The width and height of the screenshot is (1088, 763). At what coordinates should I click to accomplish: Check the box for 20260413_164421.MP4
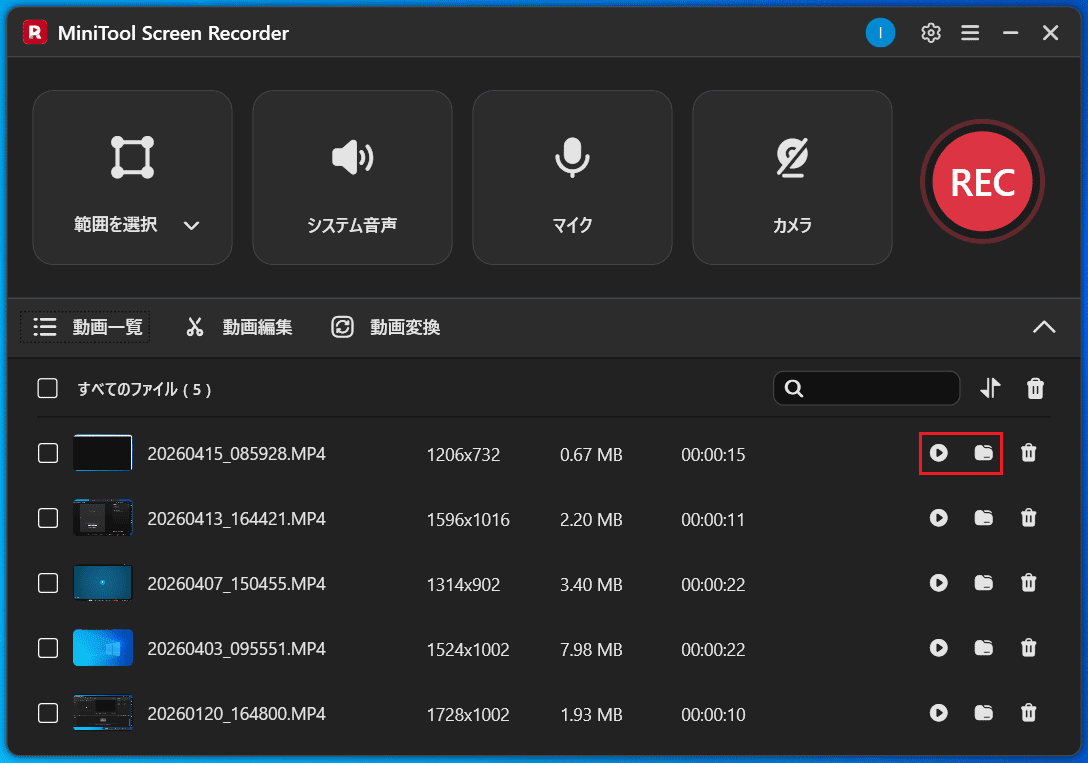48,518
